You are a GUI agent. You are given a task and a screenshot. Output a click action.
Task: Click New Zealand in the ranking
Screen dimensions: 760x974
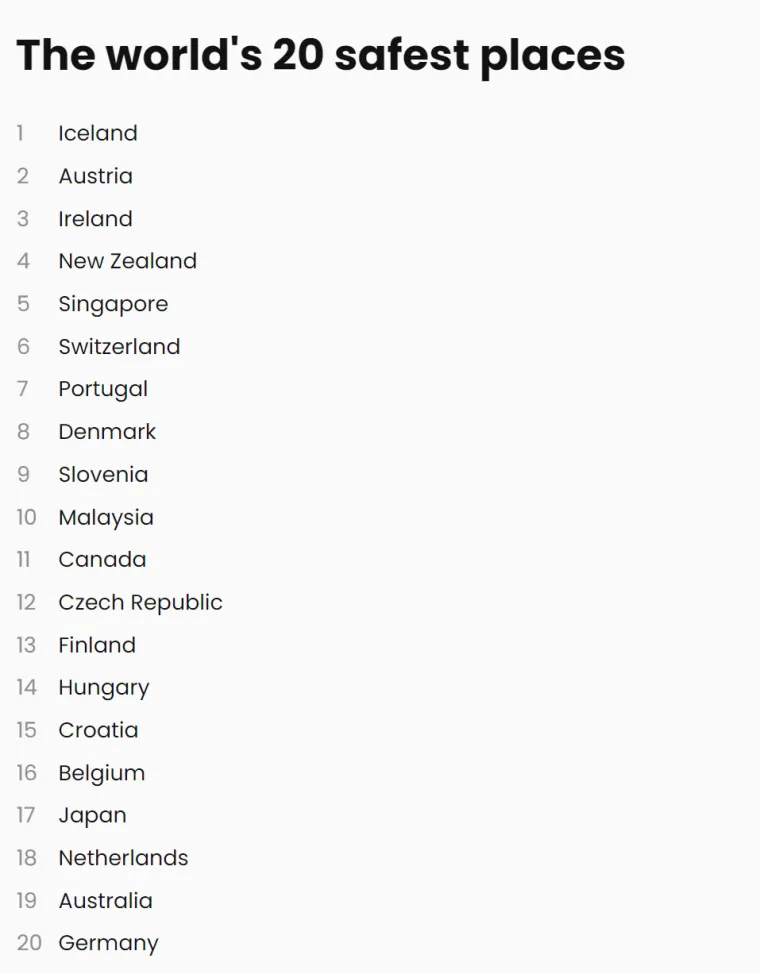(x=127, y=261)
